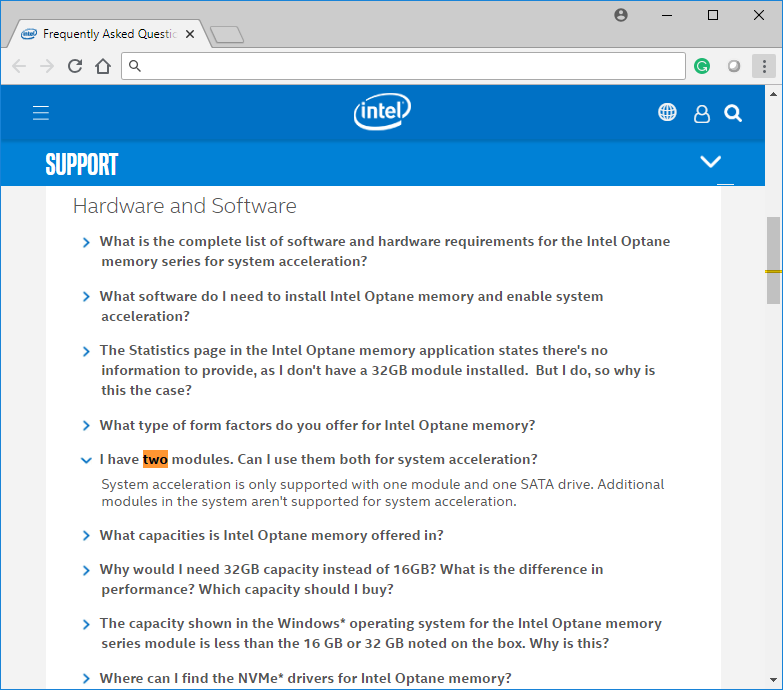This screenshot has width=783, height=690.
Task: Click the SUPPORT heading
Action: coord(82,164)
